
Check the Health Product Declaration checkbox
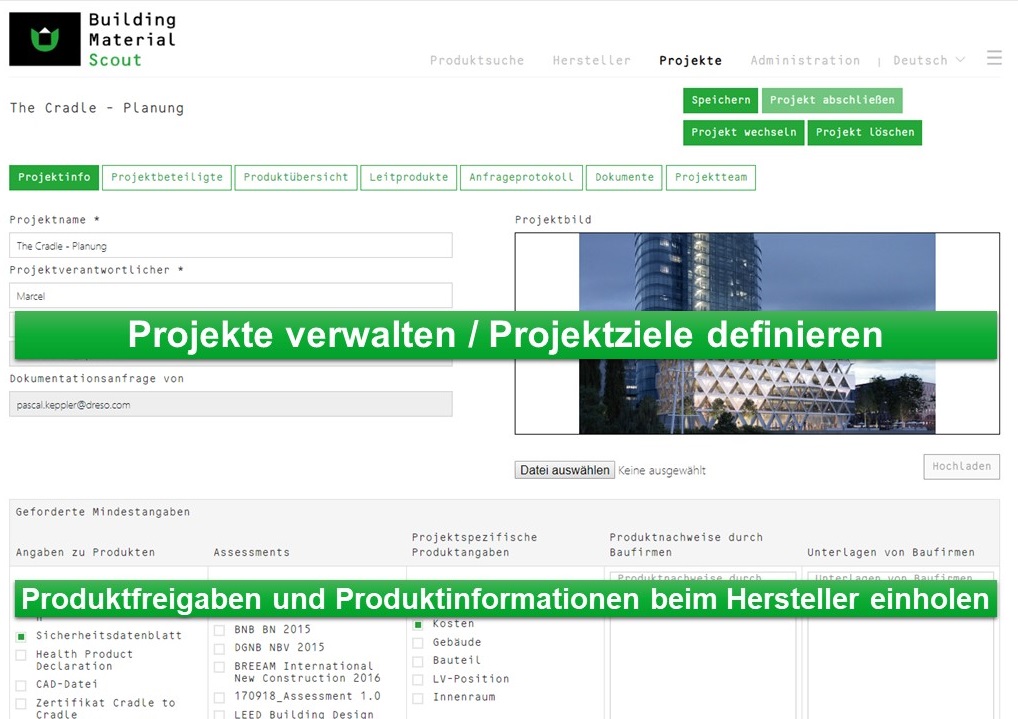coord(21,655)
